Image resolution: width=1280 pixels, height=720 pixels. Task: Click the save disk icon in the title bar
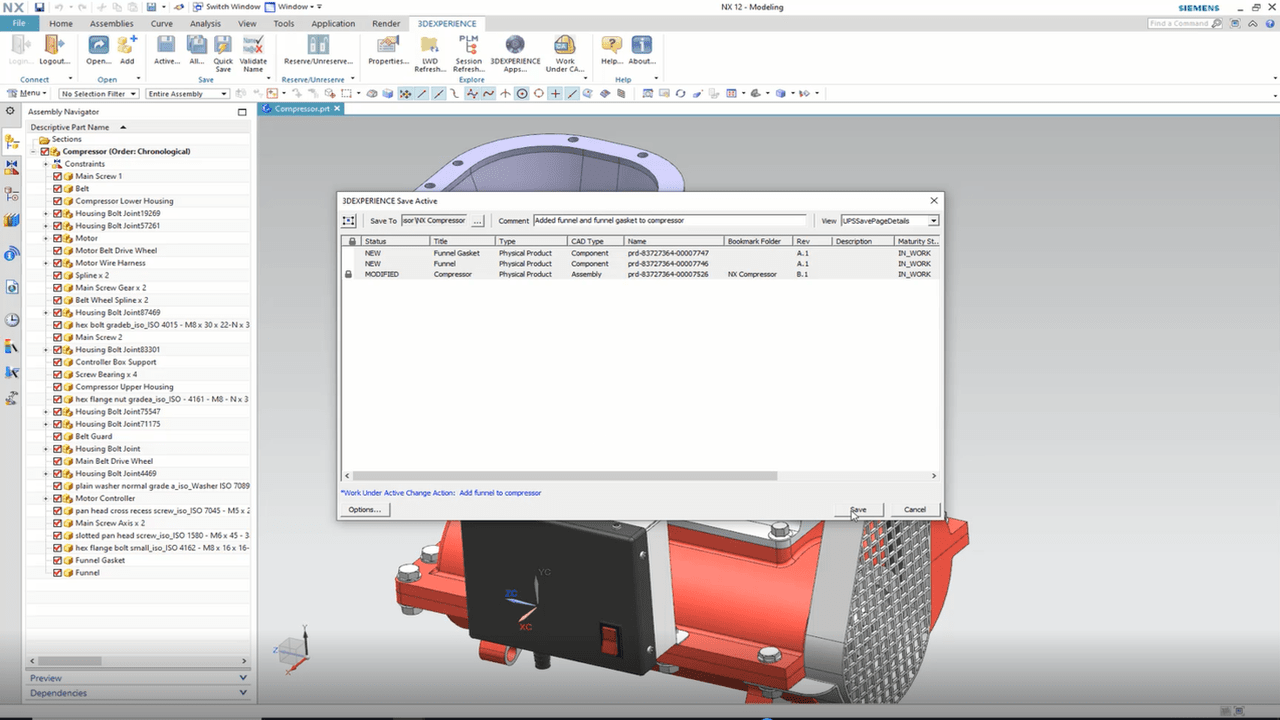39,7
